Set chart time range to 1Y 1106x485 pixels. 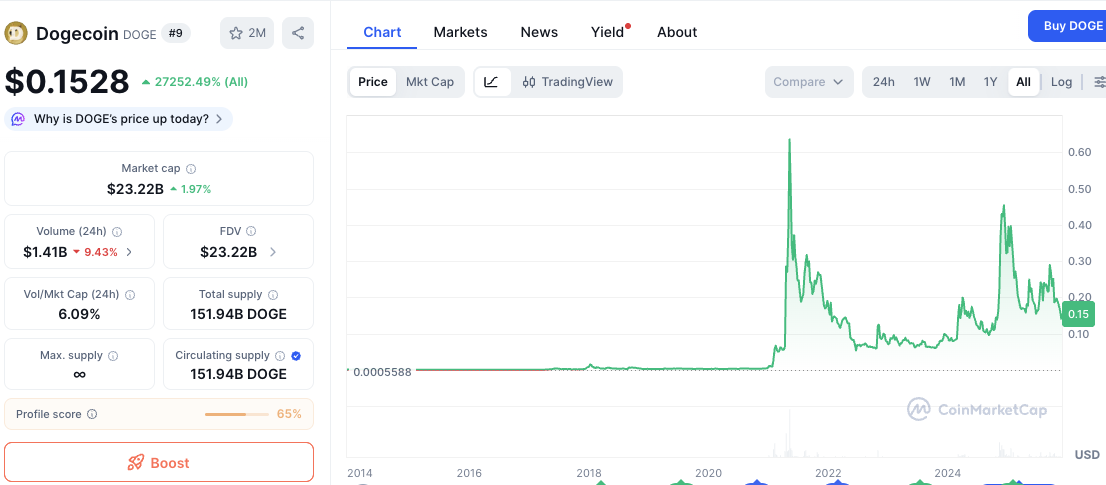click(x=990, y=82)
